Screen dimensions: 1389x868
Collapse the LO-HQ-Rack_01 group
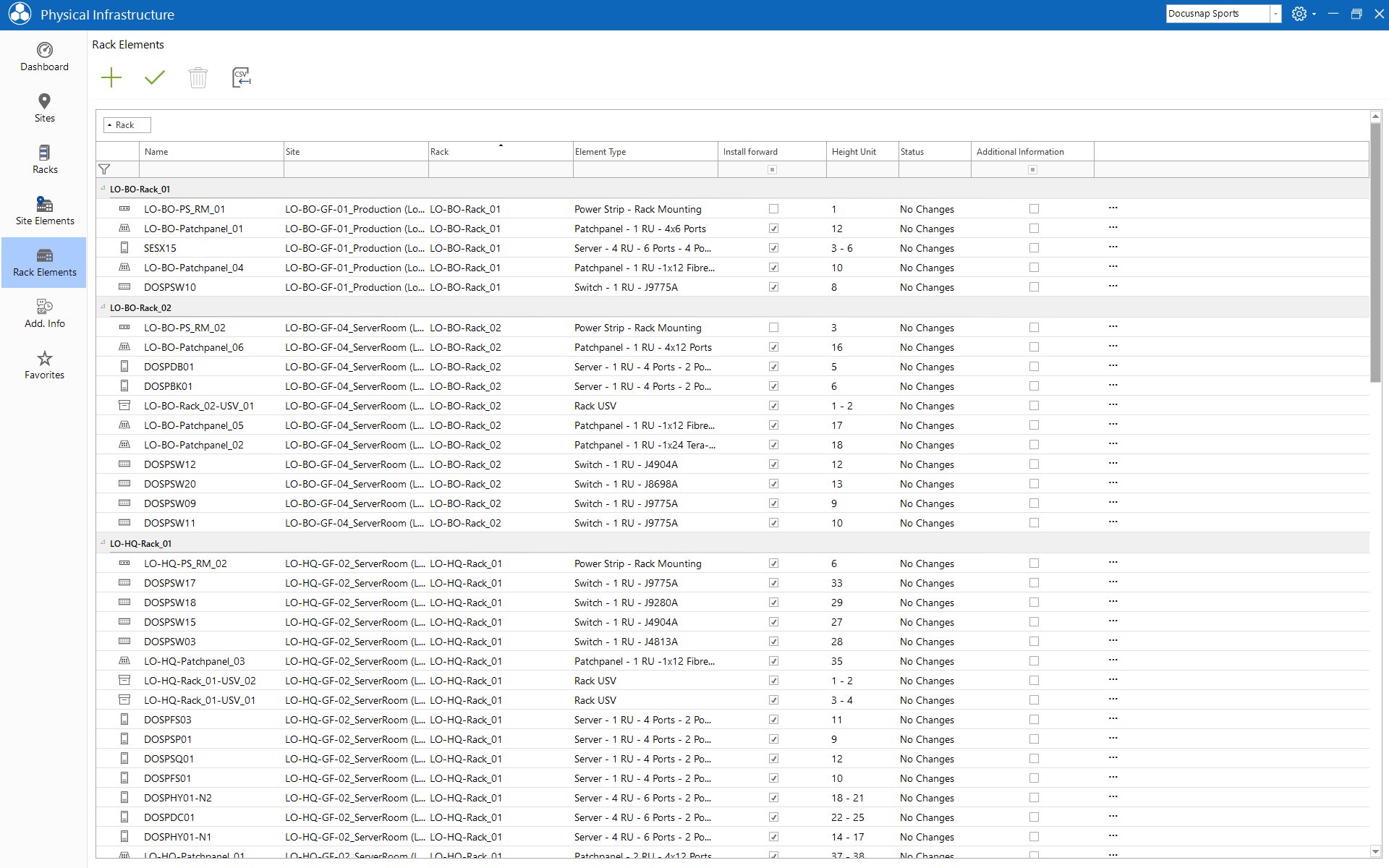pos(103,543)
